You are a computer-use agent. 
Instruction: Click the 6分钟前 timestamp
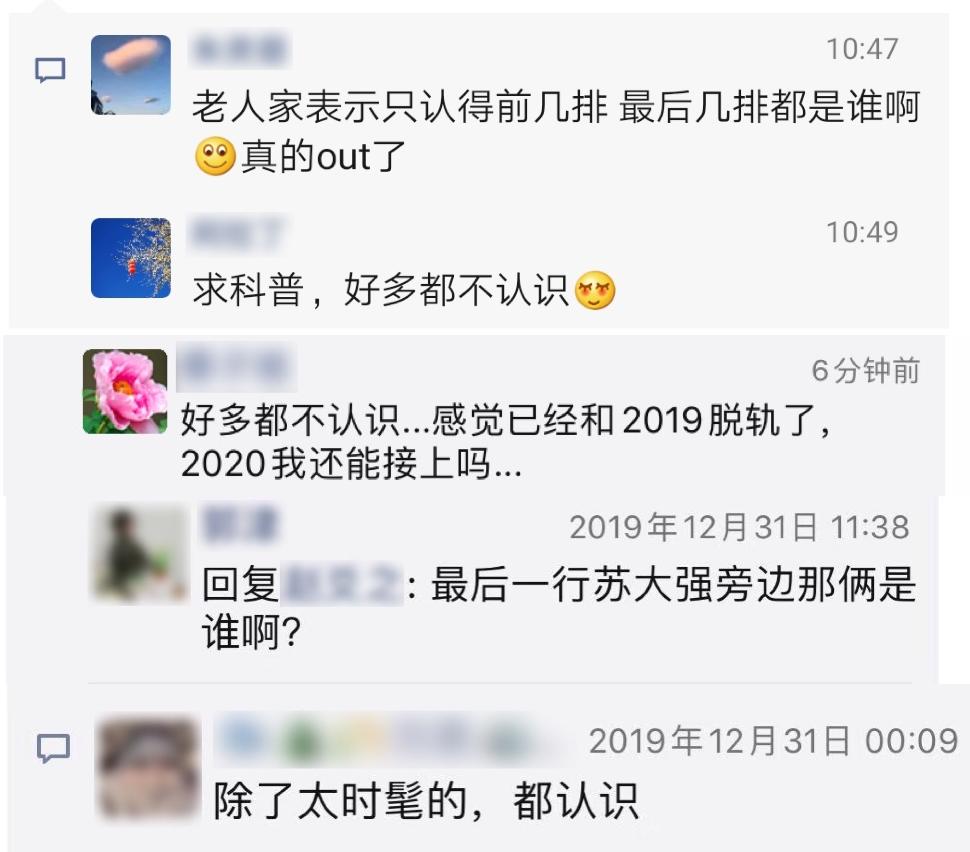pos(865,370)
